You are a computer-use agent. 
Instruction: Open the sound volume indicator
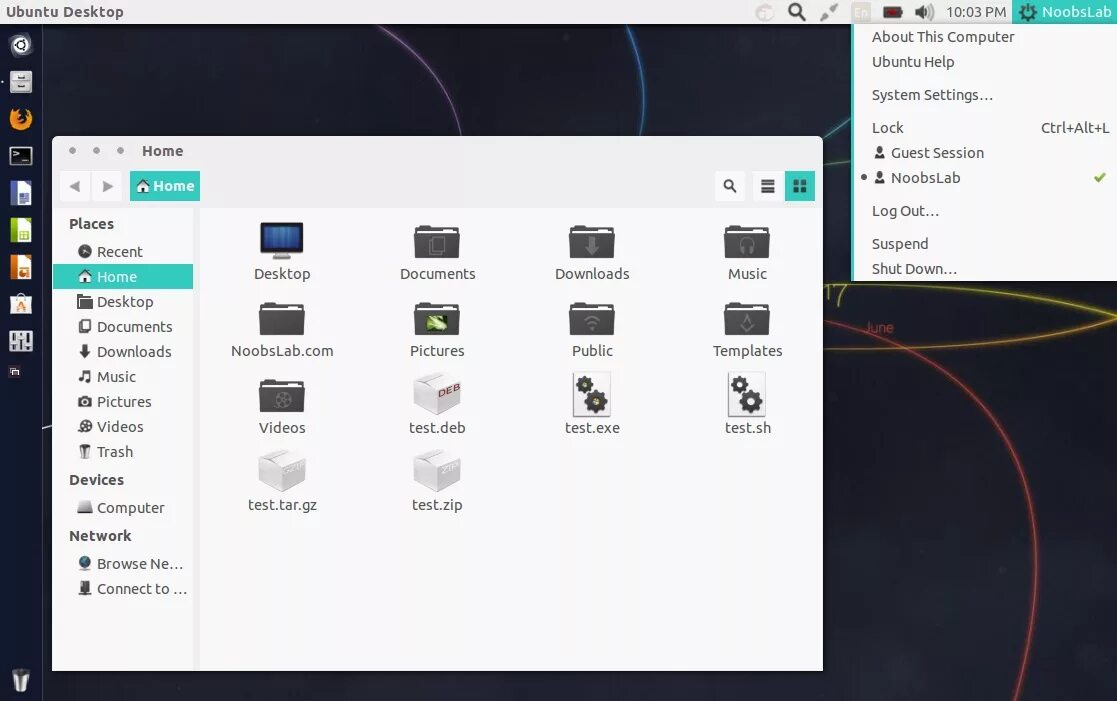point(924,11)
